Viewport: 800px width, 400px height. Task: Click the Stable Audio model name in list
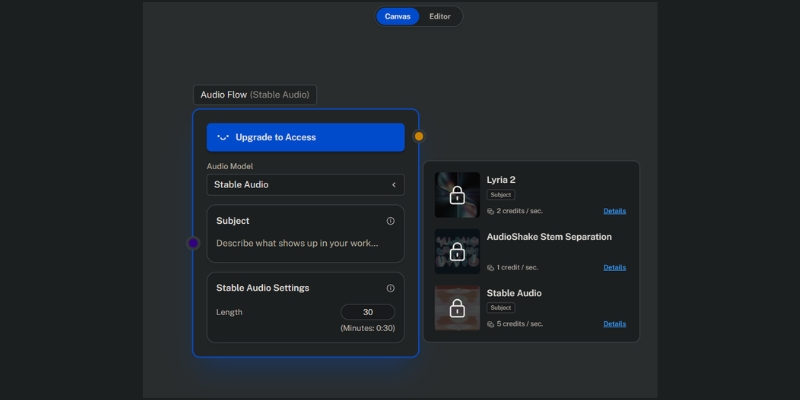coord(514,293)
